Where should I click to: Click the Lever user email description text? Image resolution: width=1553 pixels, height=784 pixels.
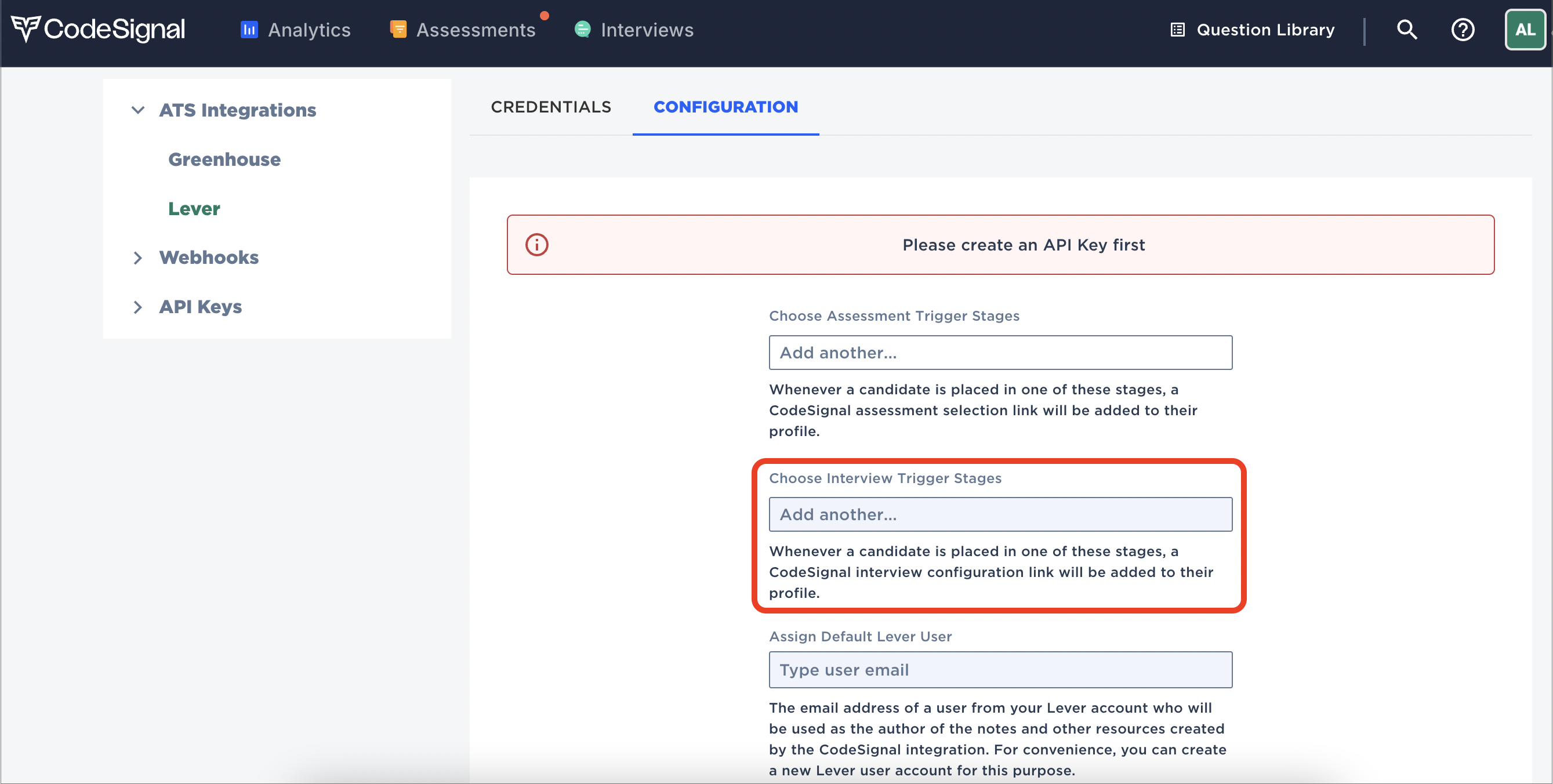point(998,739)
